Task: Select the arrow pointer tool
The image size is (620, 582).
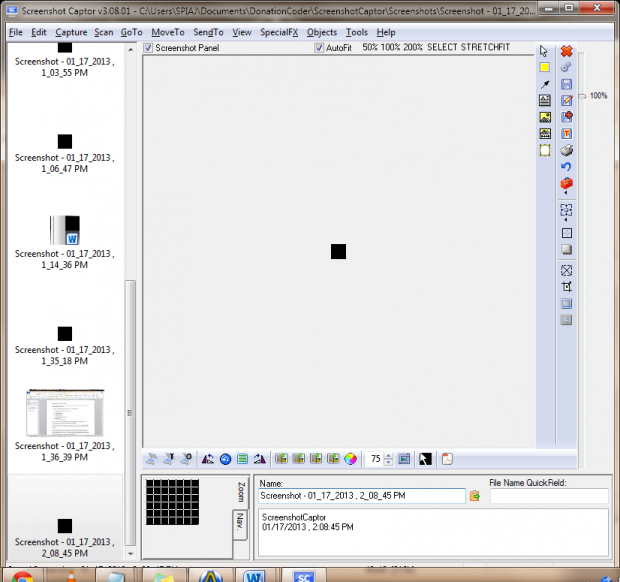Action: [544, 51]
